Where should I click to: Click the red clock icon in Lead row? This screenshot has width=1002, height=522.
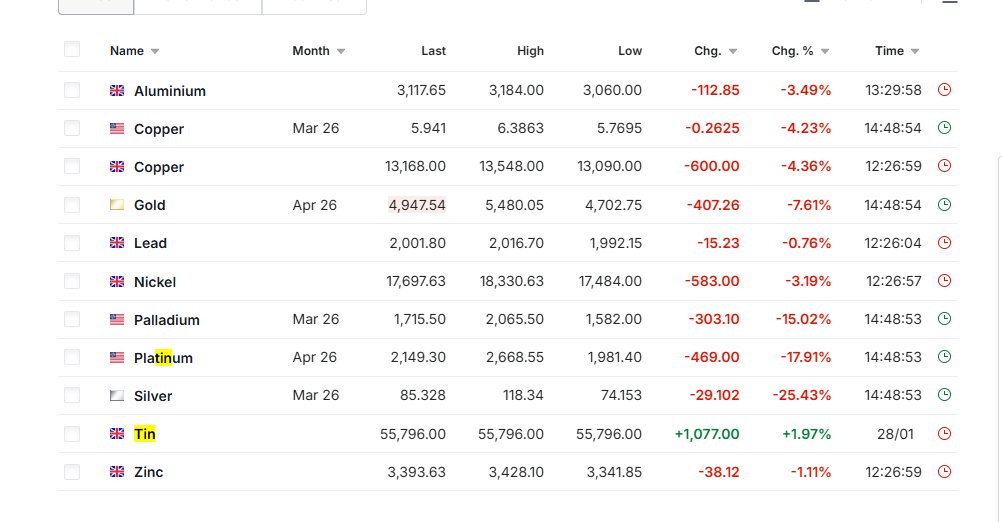(944, 243)
